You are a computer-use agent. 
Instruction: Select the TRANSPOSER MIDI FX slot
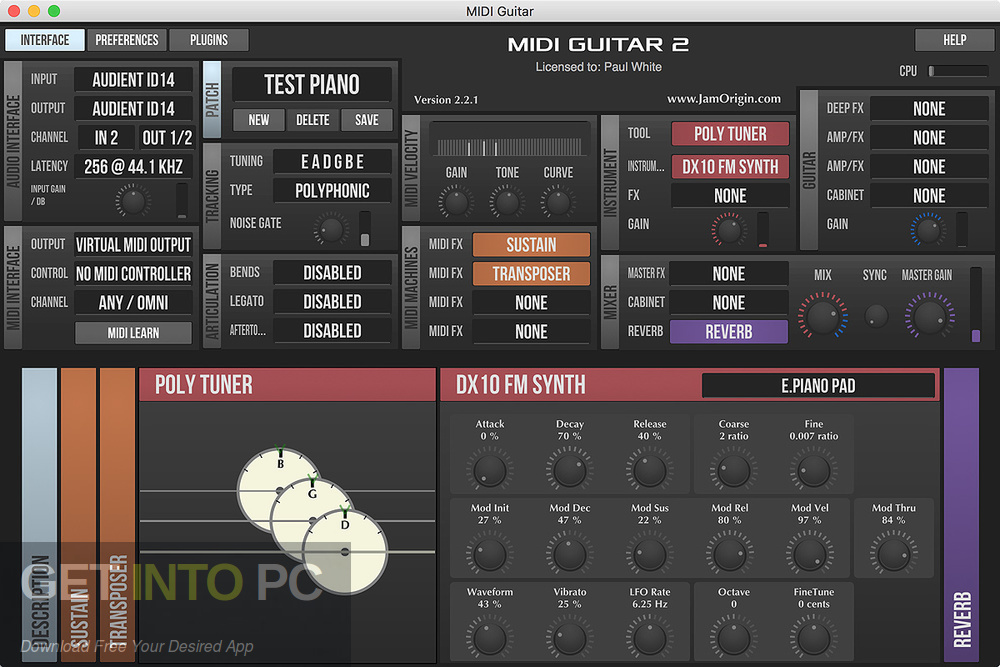tap(531, 274)
